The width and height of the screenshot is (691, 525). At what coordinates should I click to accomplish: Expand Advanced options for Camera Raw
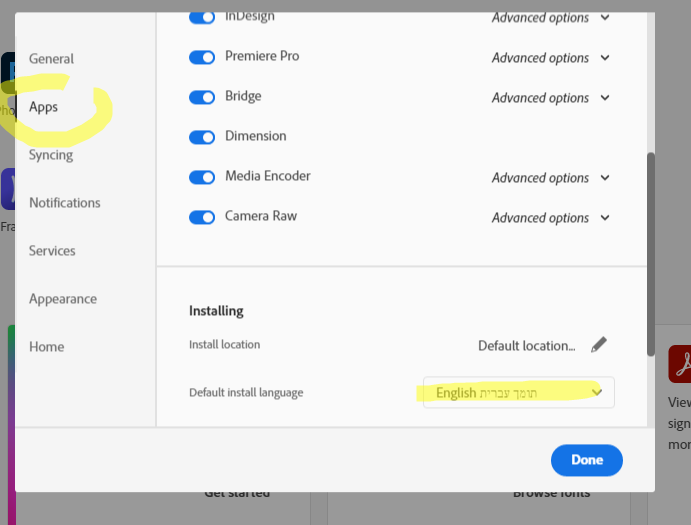click(550, 218)
